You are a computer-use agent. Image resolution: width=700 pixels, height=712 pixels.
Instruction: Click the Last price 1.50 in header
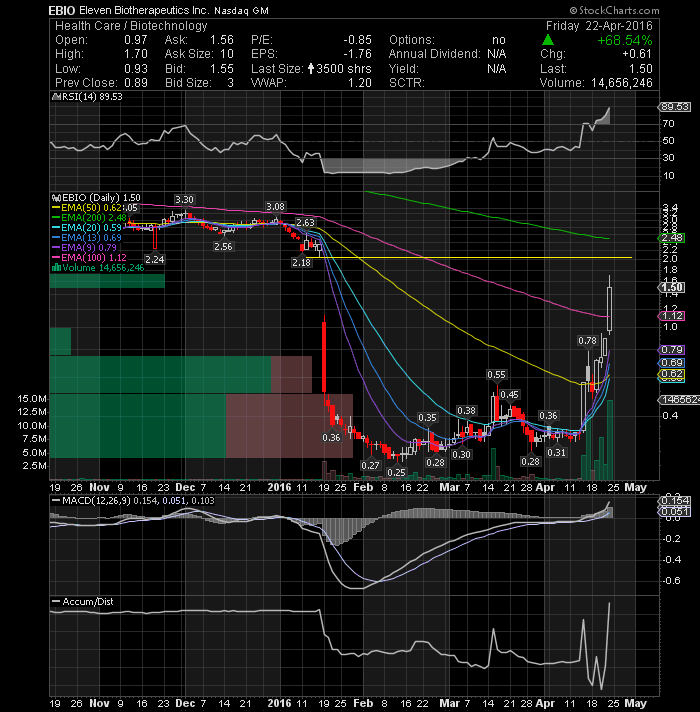click(x=641, y=69)
